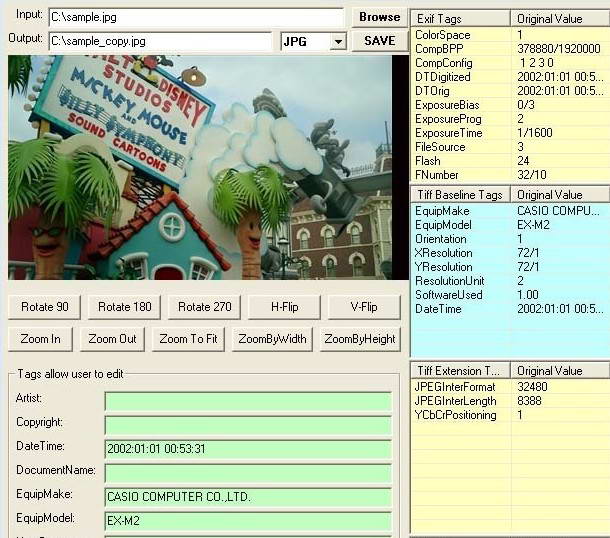The width and height of the screenshot is (610, 538).
Task: Select the EquipMake row in Tiff Baseline
Action: (510, 211)
